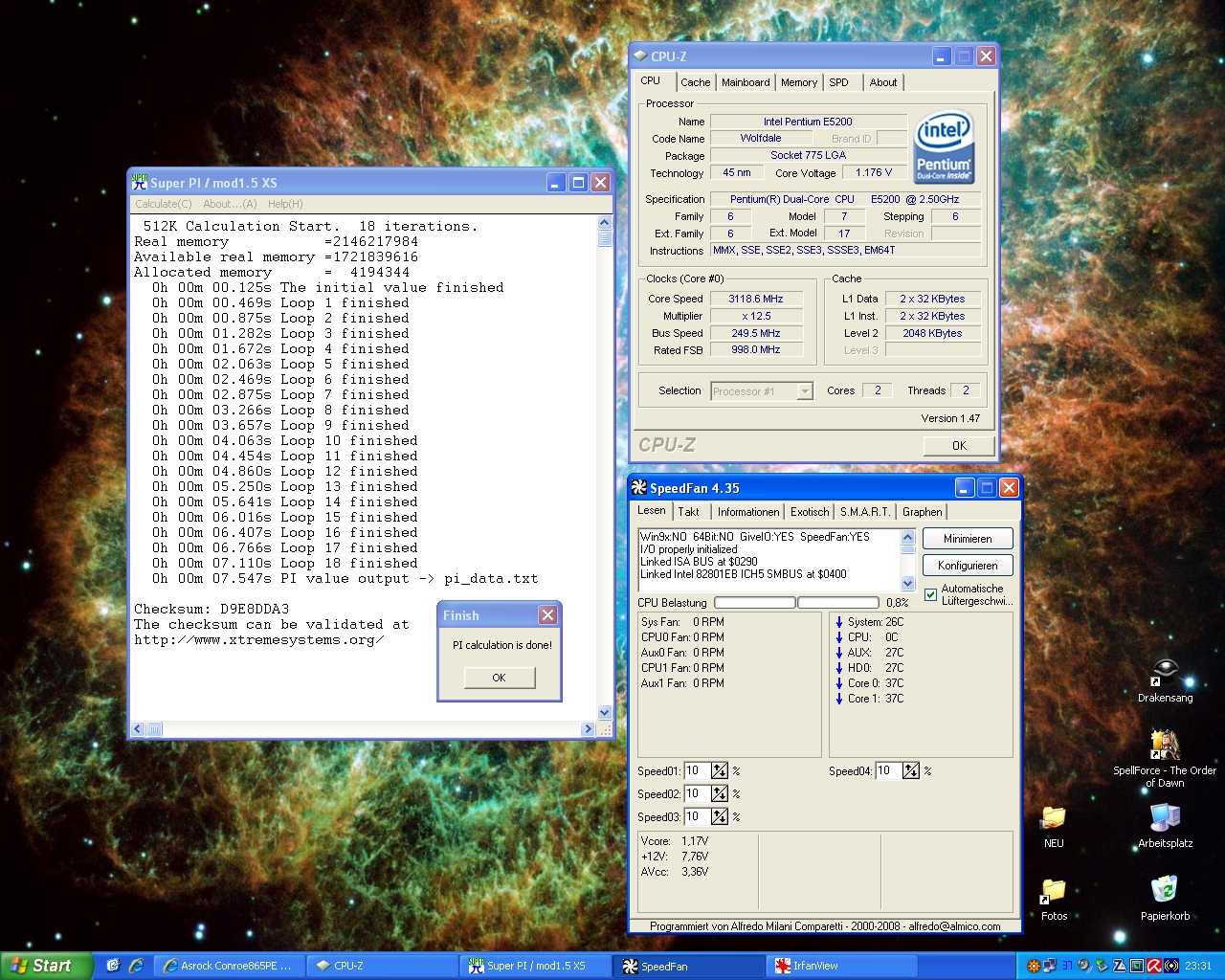
Task: Open the SPD tab in CPU-Z
Action: pyautogui.click(x=839, y=83)
